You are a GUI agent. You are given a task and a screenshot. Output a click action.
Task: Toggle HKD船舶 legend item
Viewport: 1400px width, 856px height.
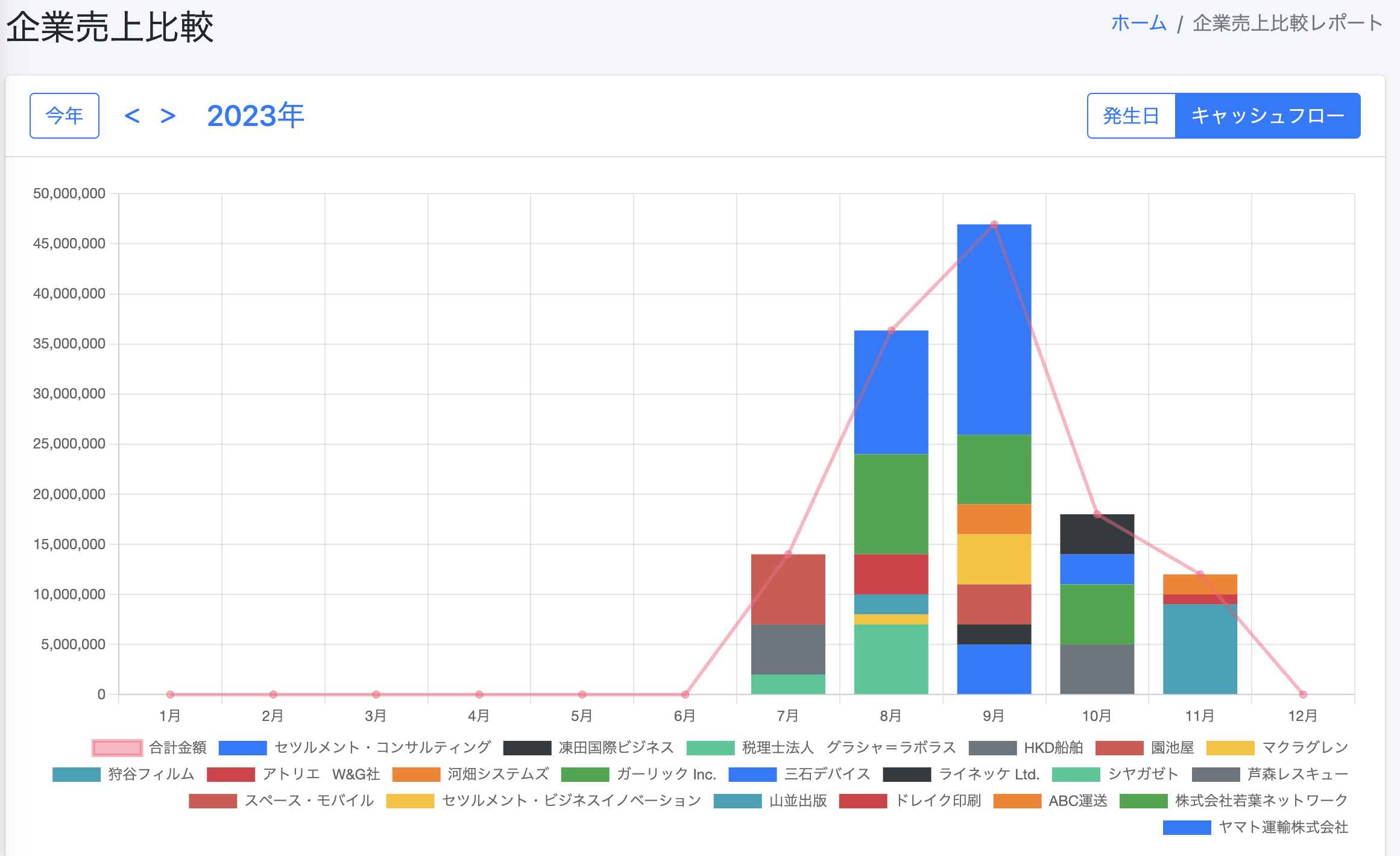pos(1026,748)
